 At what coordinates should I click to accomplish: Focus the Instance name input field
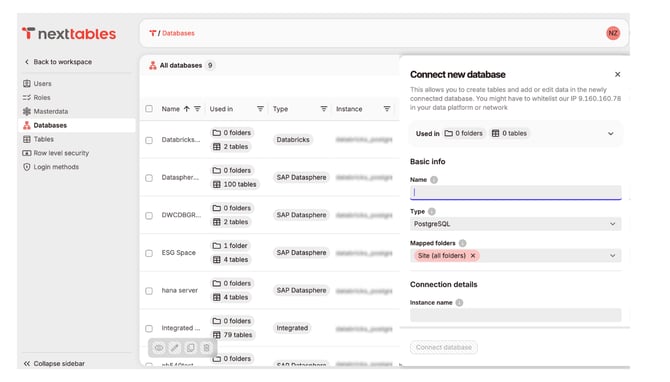tap(515, 315)
